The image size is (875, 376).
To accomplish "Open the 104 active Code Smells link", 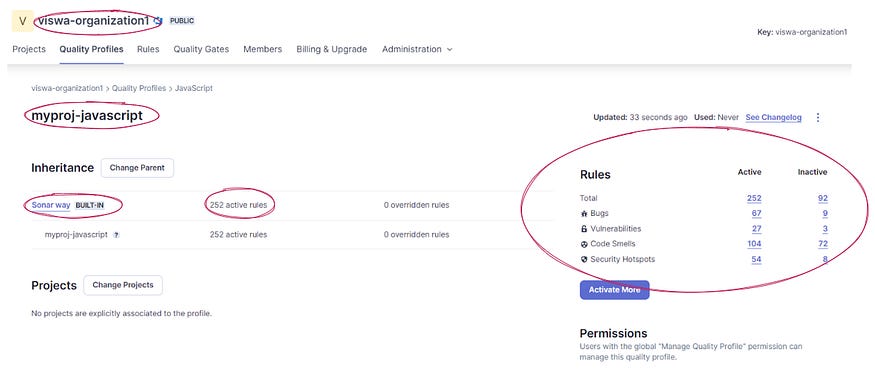I will (x=754, y=244).
